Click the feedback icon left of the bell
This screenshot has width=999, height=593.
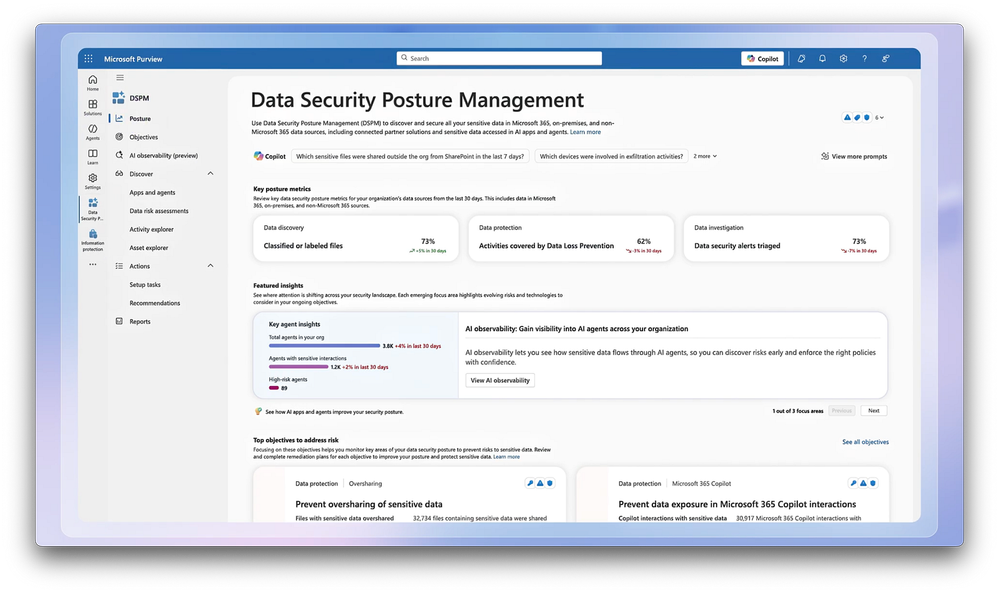[x=801, y=59]
